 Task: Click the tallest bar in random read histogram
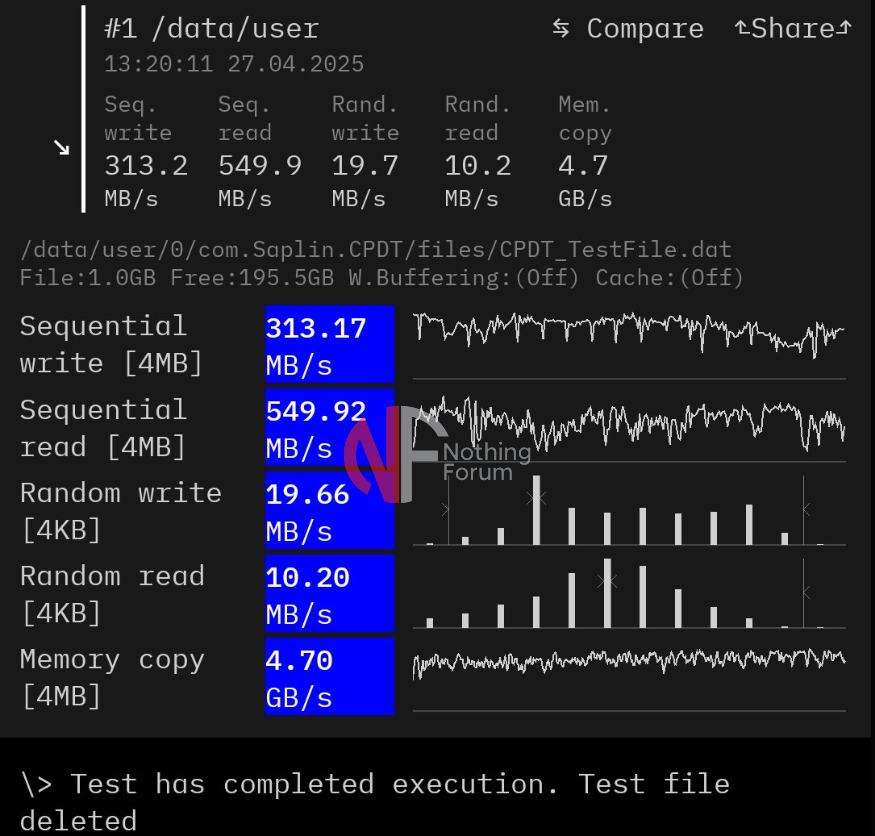click(x=607, y=592)
